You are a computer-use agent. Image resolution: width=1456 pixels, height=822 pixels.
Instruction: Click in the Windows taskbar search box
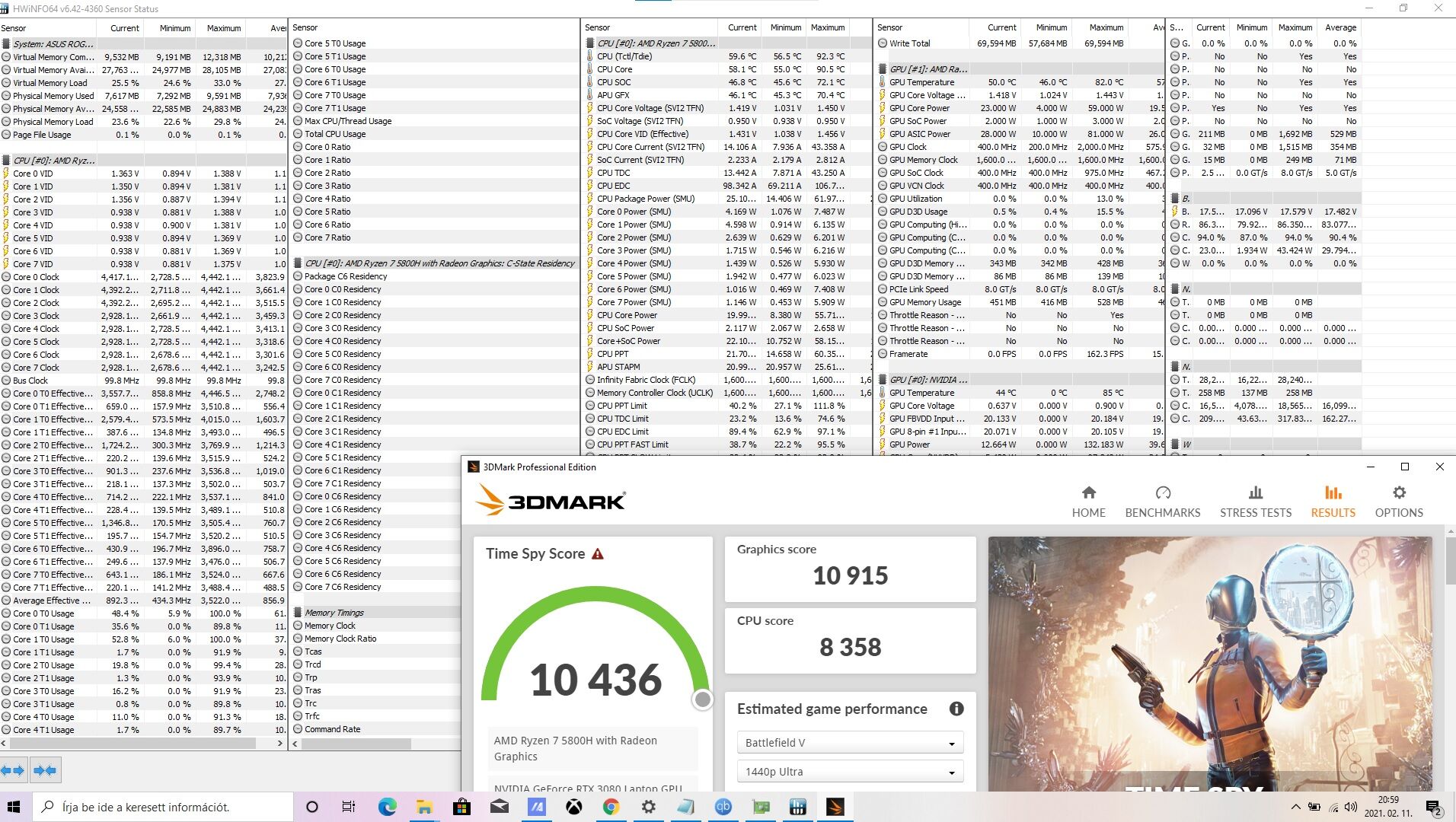pos(164,807)
